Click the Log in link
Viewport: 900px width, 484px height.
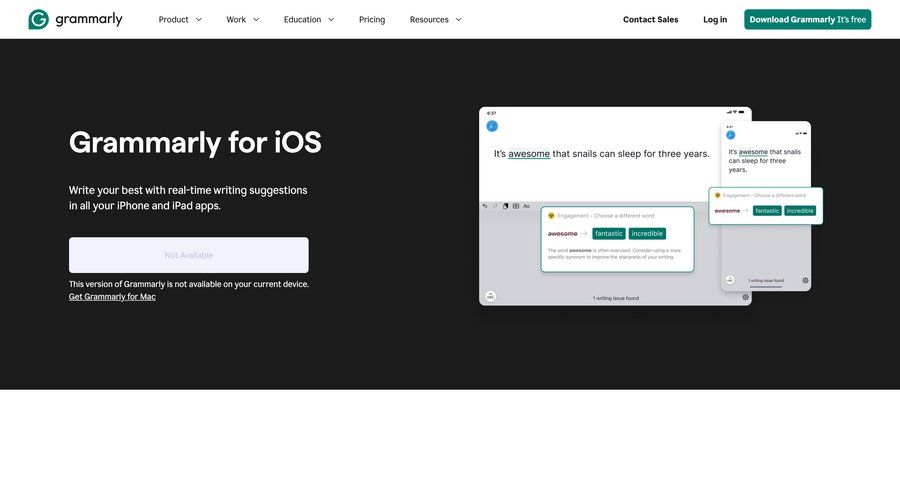pos(715,19)
